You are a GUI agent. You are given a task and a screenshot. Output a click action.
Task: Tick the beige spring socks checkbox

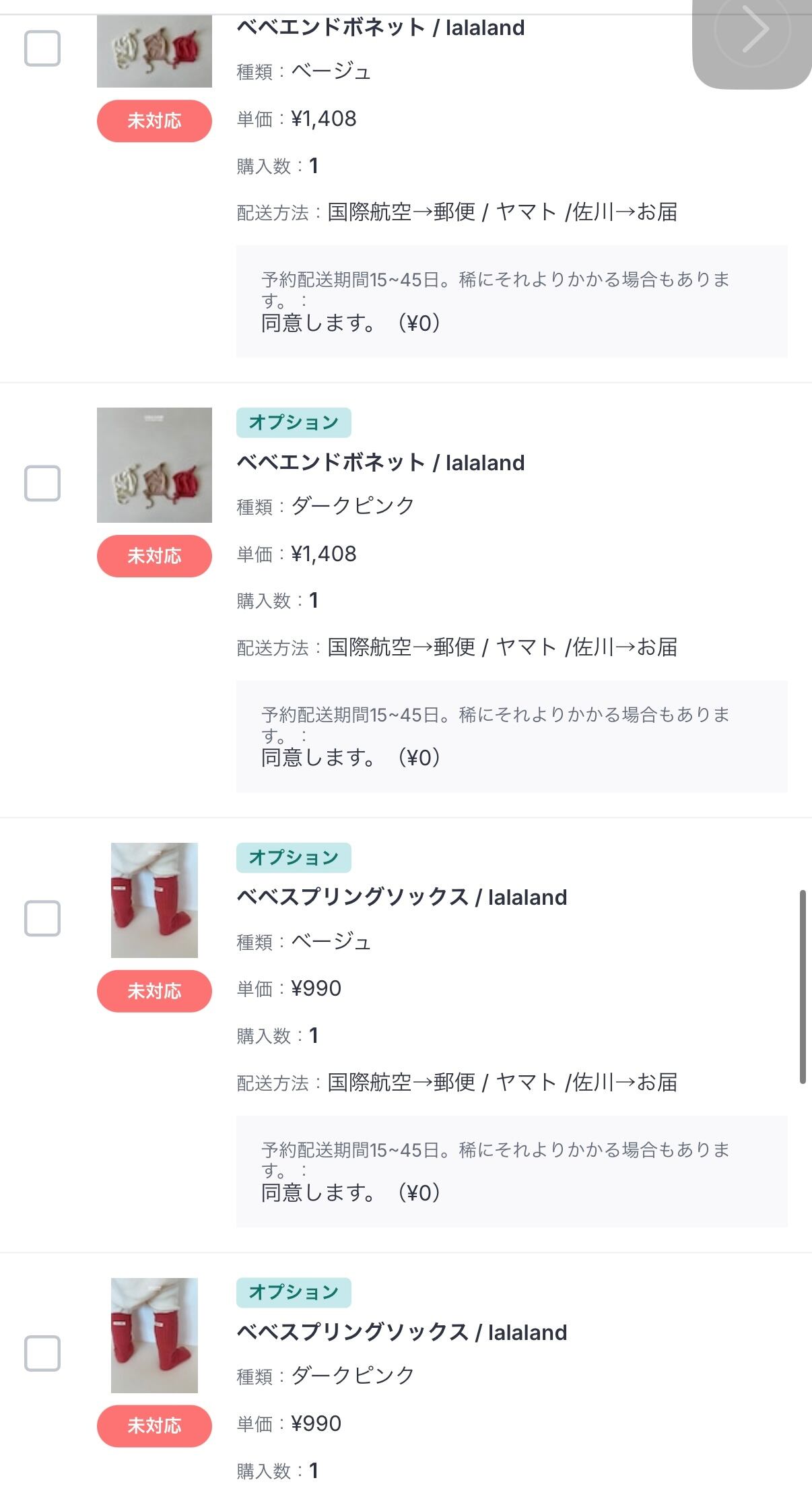(x=42, y=918)
